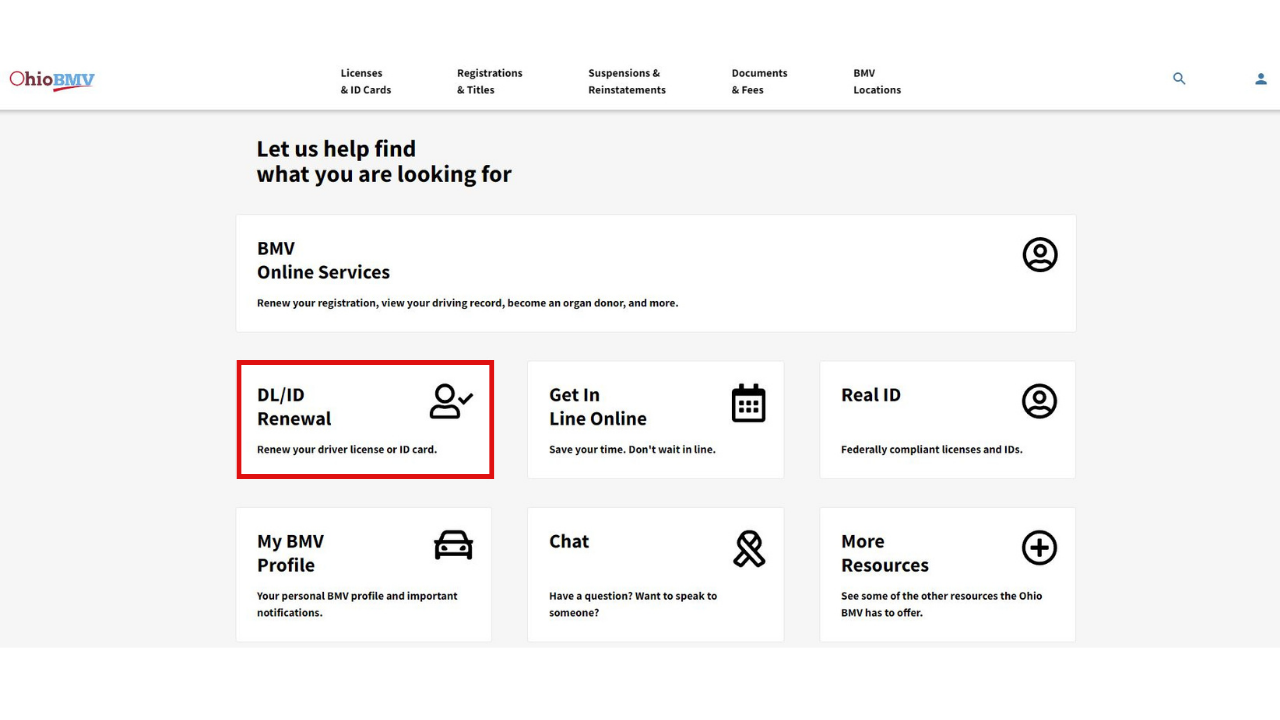
Task: Open the BMV Online Services heading
Action: coord(323,260)
